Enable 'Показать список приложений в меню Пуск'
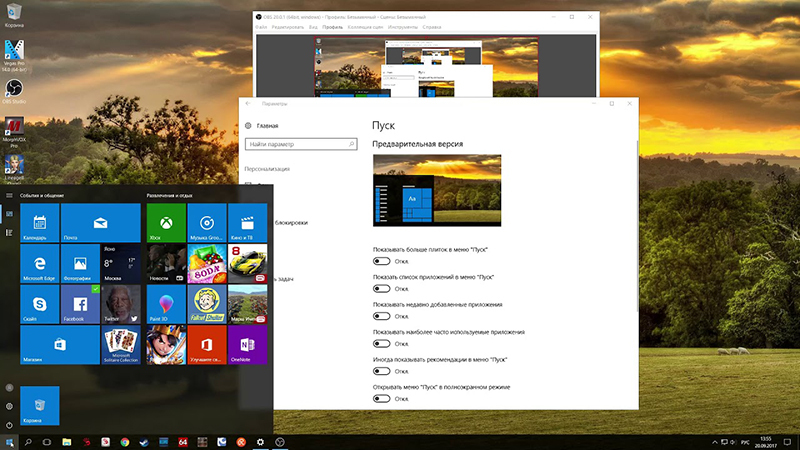This screenshot has width=800, height=450. [381, 288]
